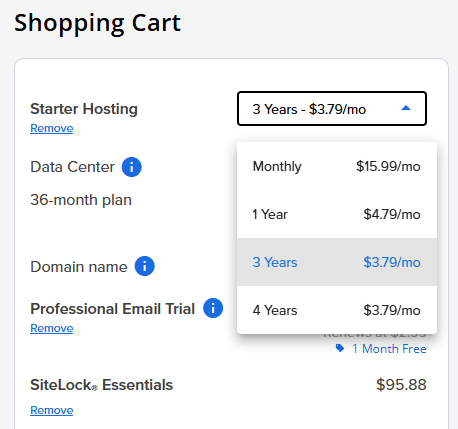Click the 1 Month Free promo text
The height and width of the screenshot is (429, 458).
(x=389, y=349)
